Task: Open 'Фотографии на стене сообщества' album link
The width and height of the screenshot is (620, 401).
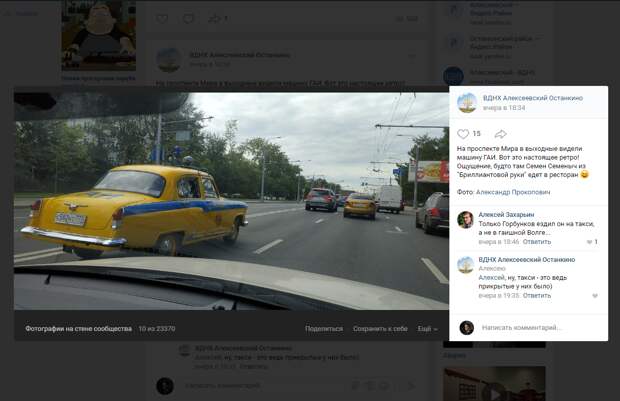Action: point(79,329)
